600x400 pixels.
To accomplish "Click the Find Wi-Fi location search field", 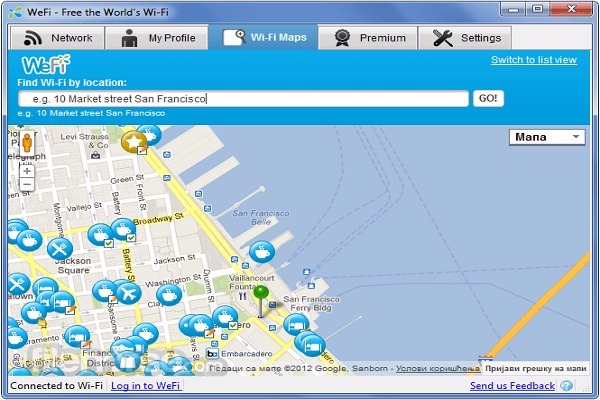I will coord(243,99).
